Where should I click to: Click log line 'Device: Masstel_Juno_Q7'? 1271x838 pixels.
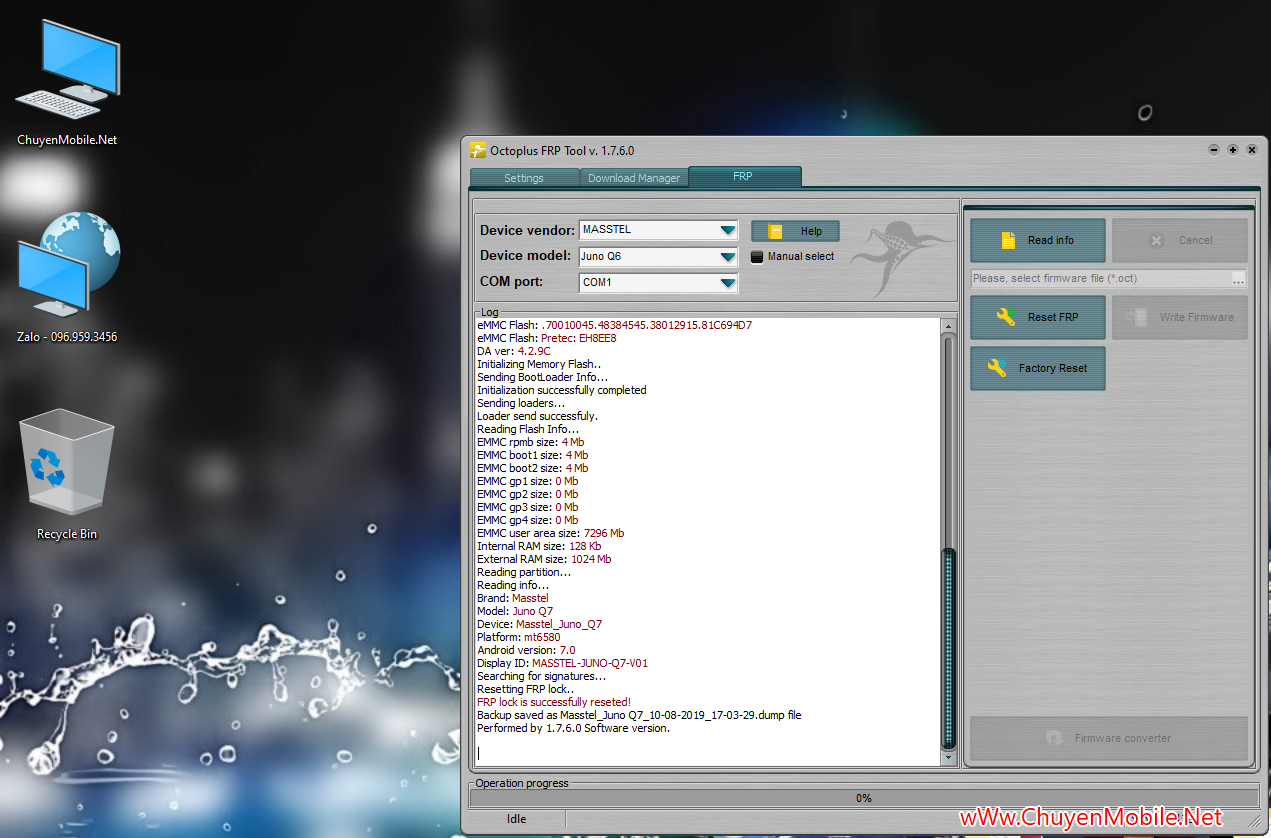pyautogui.click(x=540, y=624)
